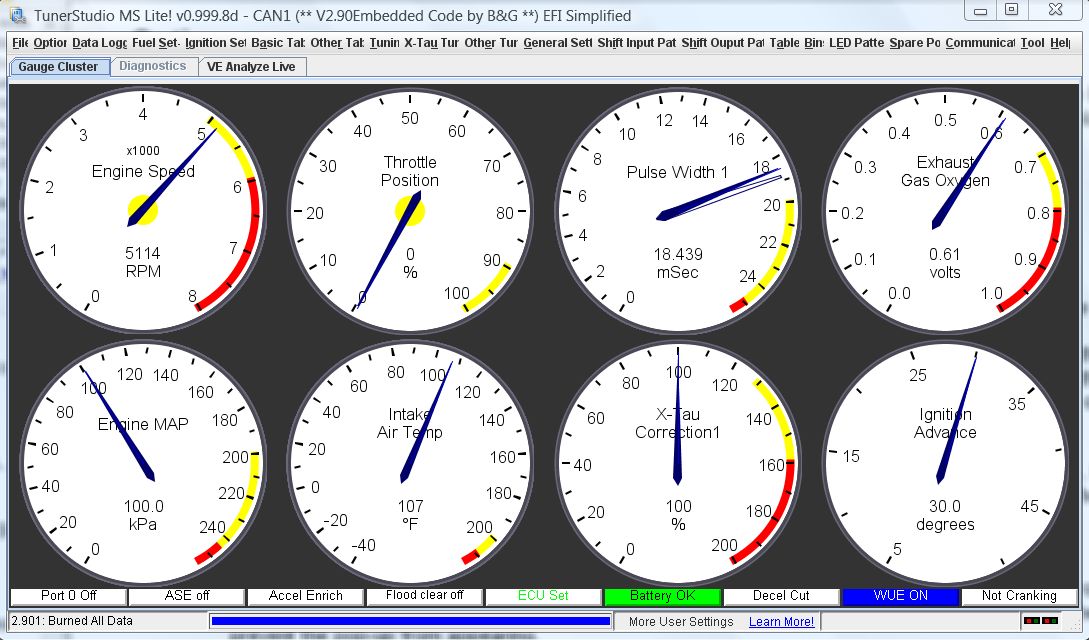The width and height of the screenshot is (1089, 640).
Task: Select the Engine Speed gauge
Action: [140, 210]
